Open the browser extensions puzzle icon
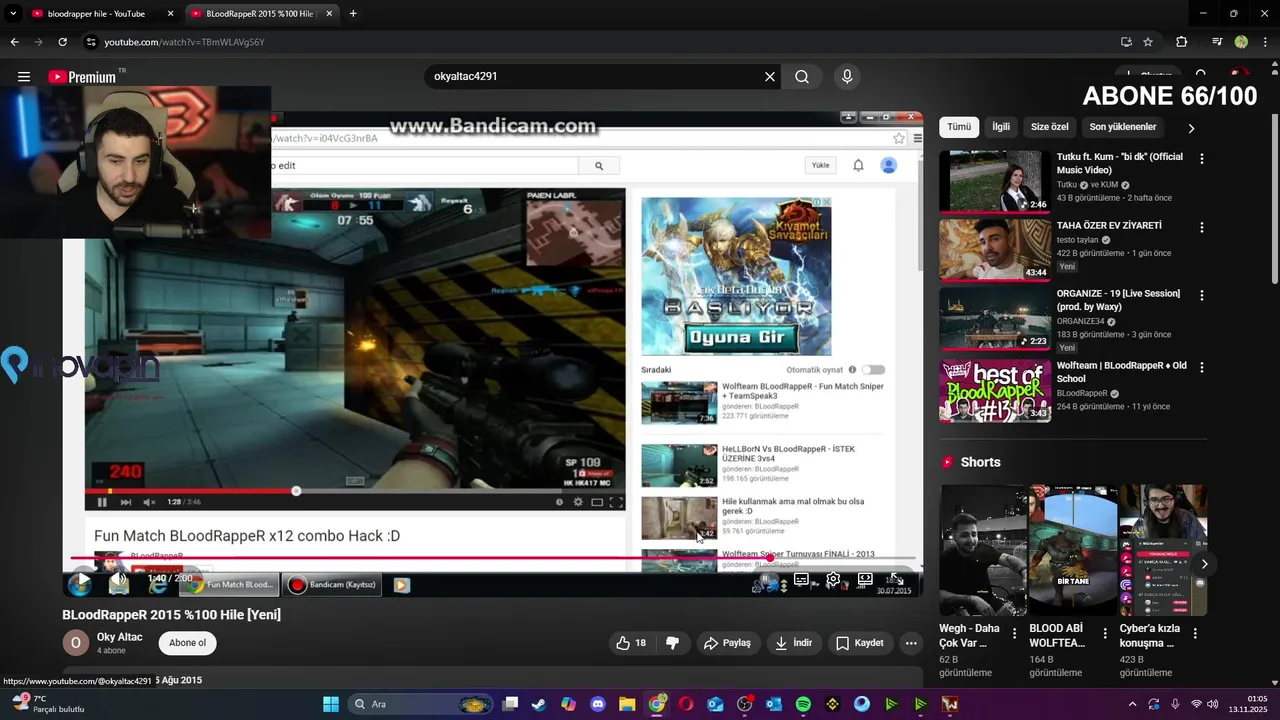 coord(1181,42)
